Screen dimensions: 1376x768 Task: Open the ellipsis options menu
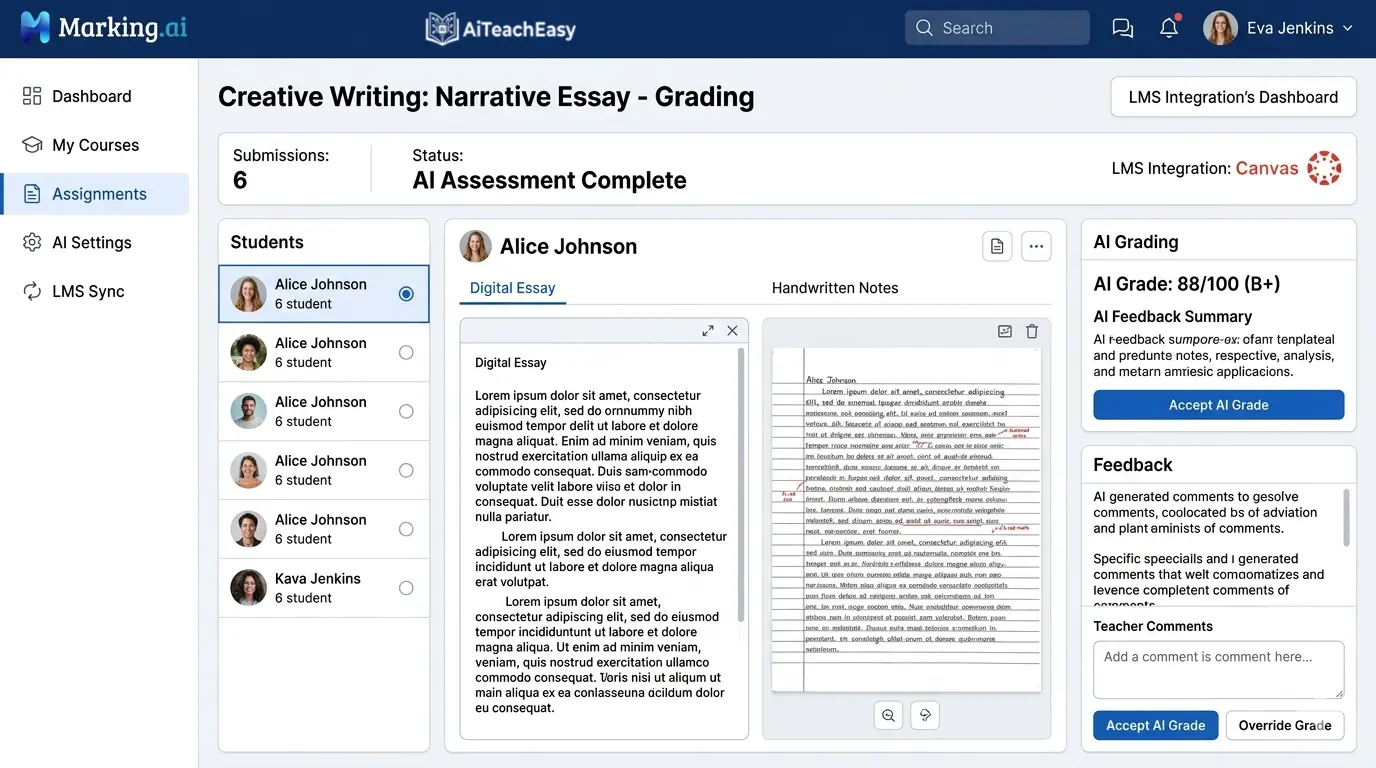coord(1036,246)
